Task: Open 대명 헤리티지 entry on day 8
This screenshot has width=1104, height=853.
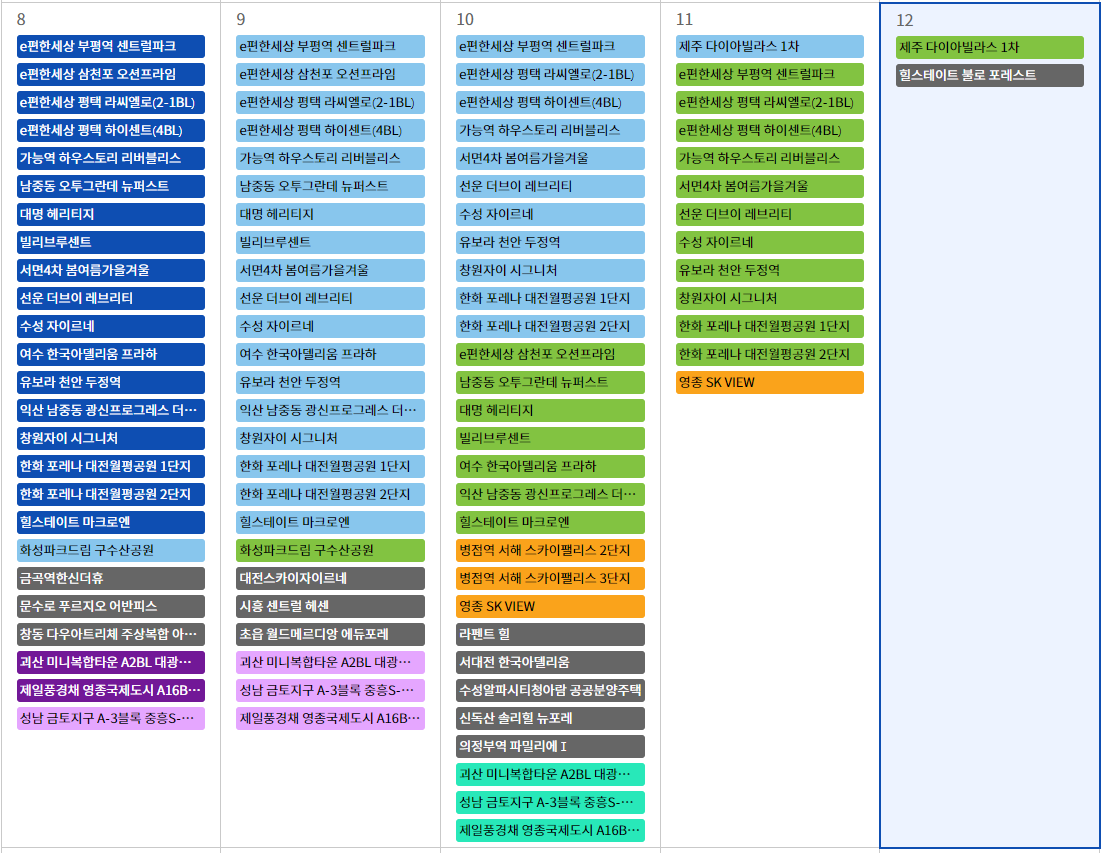Action: 111,215
